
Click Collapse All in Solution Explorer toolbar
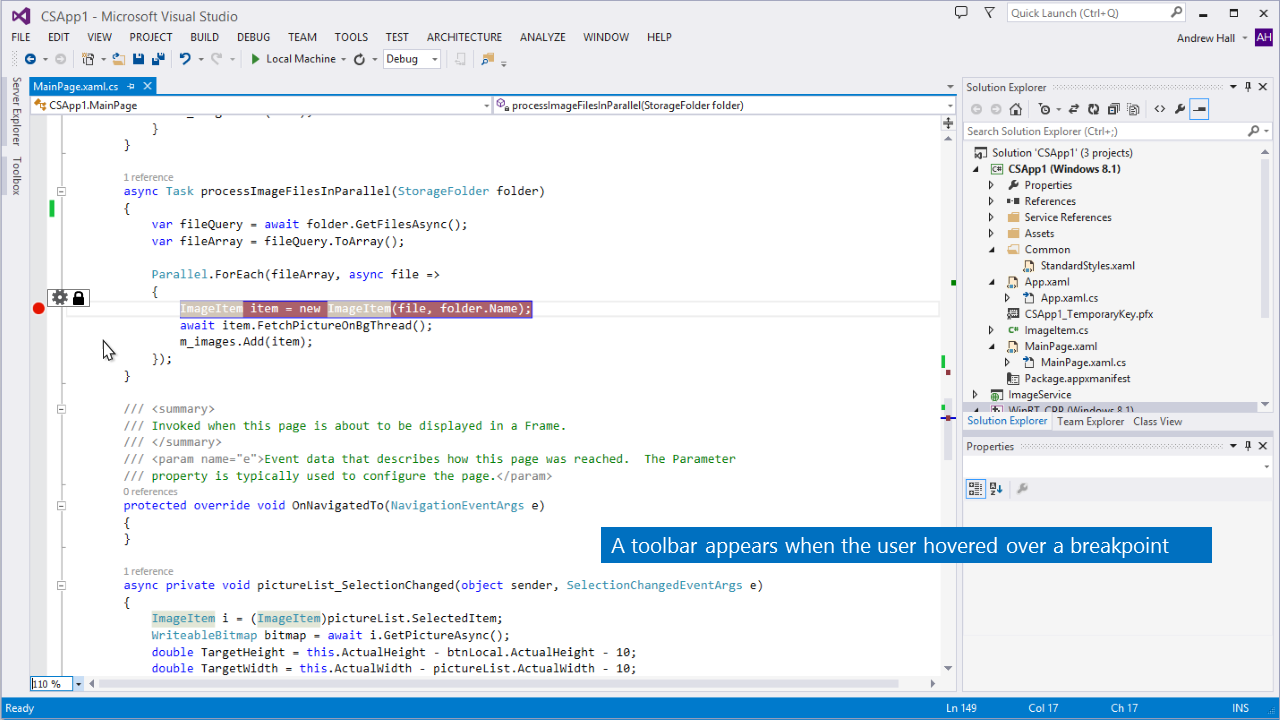click(x=1111, y=109)
